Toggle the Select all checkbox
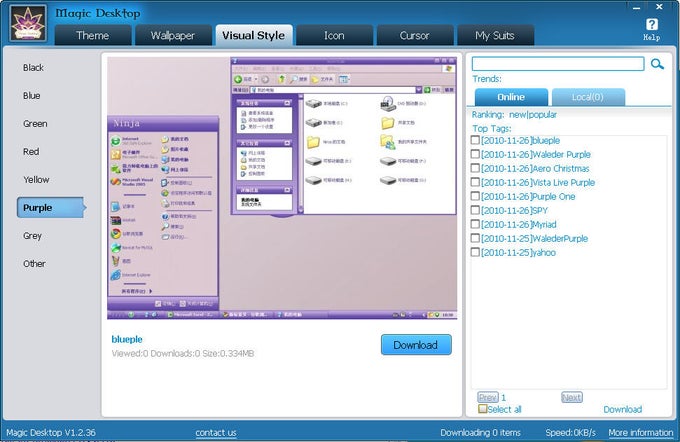 pos(482,409)
